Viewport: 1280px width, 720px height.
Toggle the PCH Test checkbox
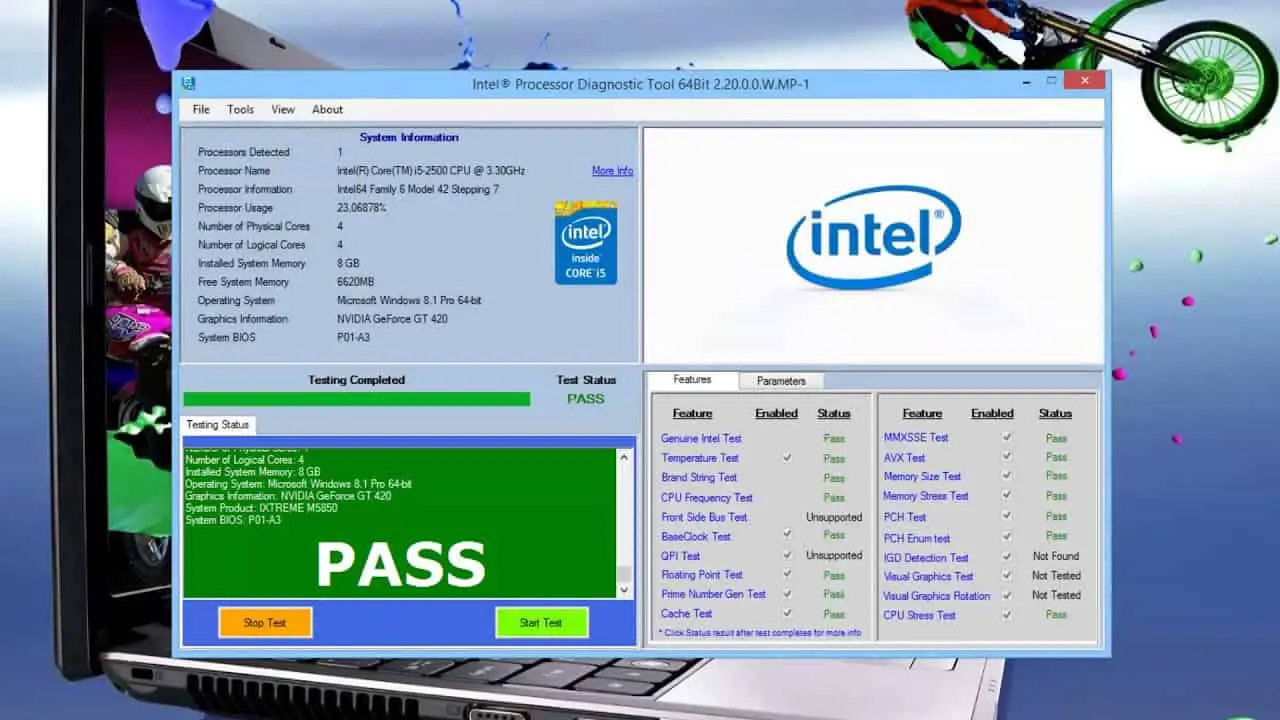[1007, 516]
